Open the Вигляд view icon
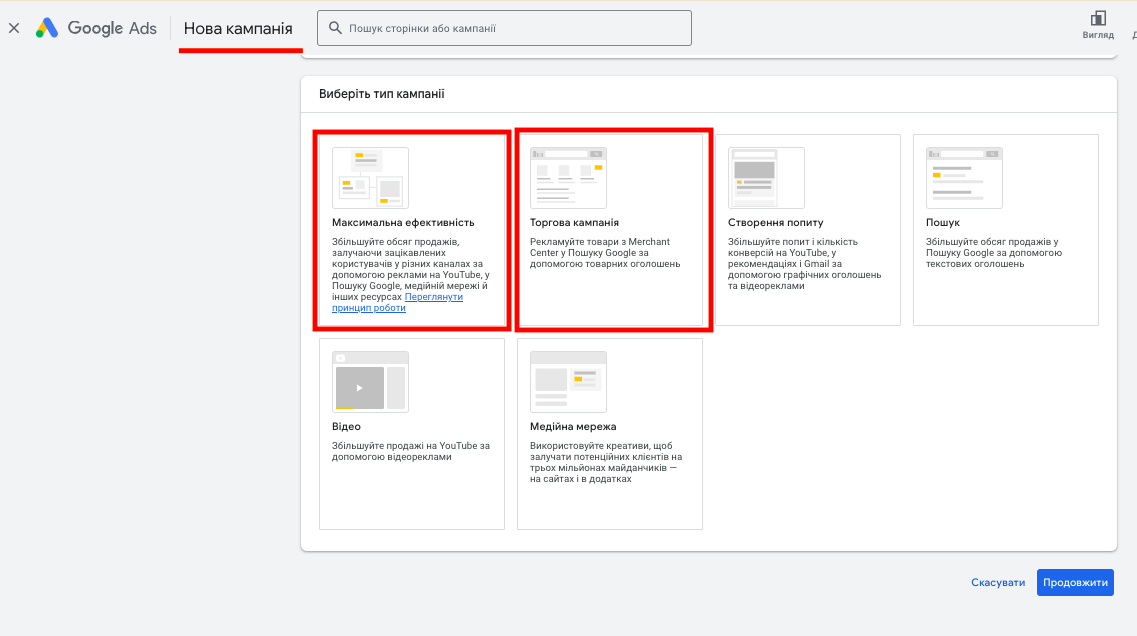Viewport: 1137px width, 636px height. click(x=1098, y=25)
